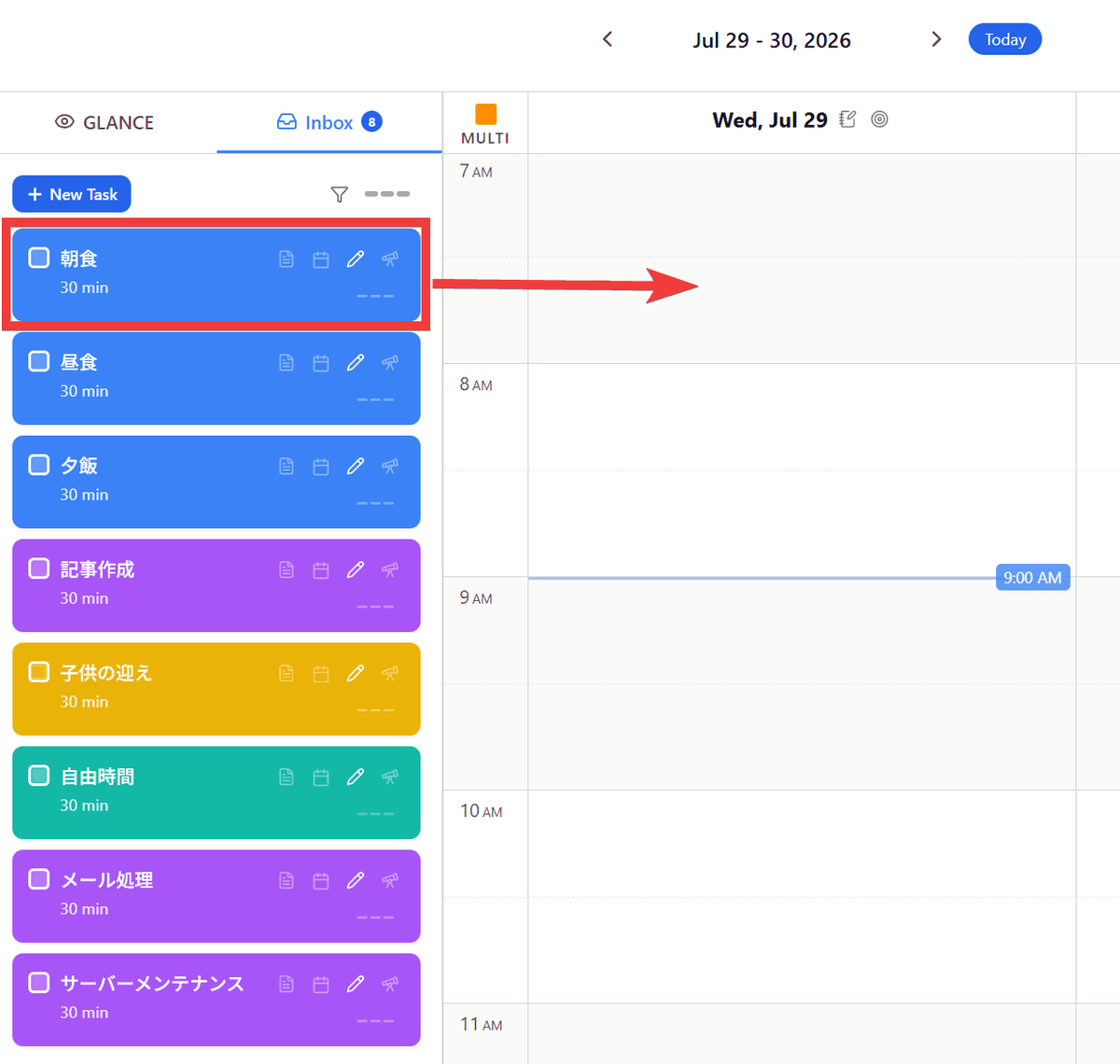Open three-dash menu on 昼食 card
1120x1064 pixels.
pos(375,399)
